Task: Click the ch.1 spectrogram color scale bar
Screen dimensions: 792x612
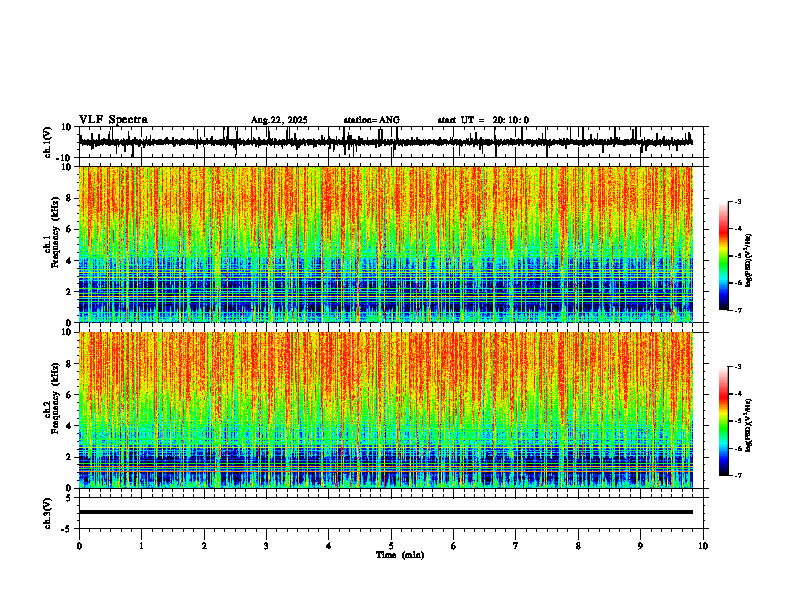Action: click(x=723, y=256)
